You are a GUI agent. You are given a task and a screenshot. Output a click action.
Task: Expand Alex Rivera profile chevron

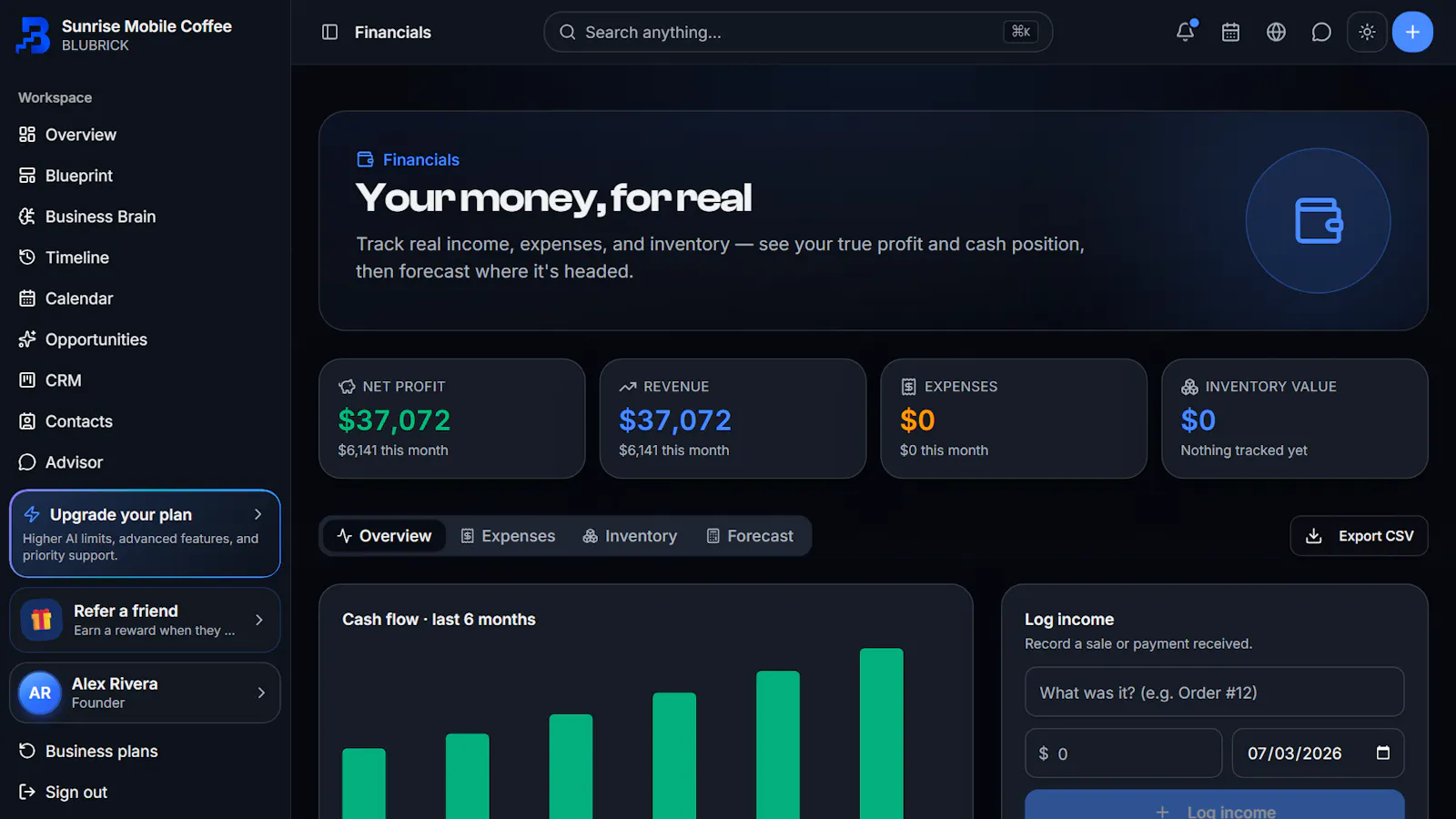(261, 693)
